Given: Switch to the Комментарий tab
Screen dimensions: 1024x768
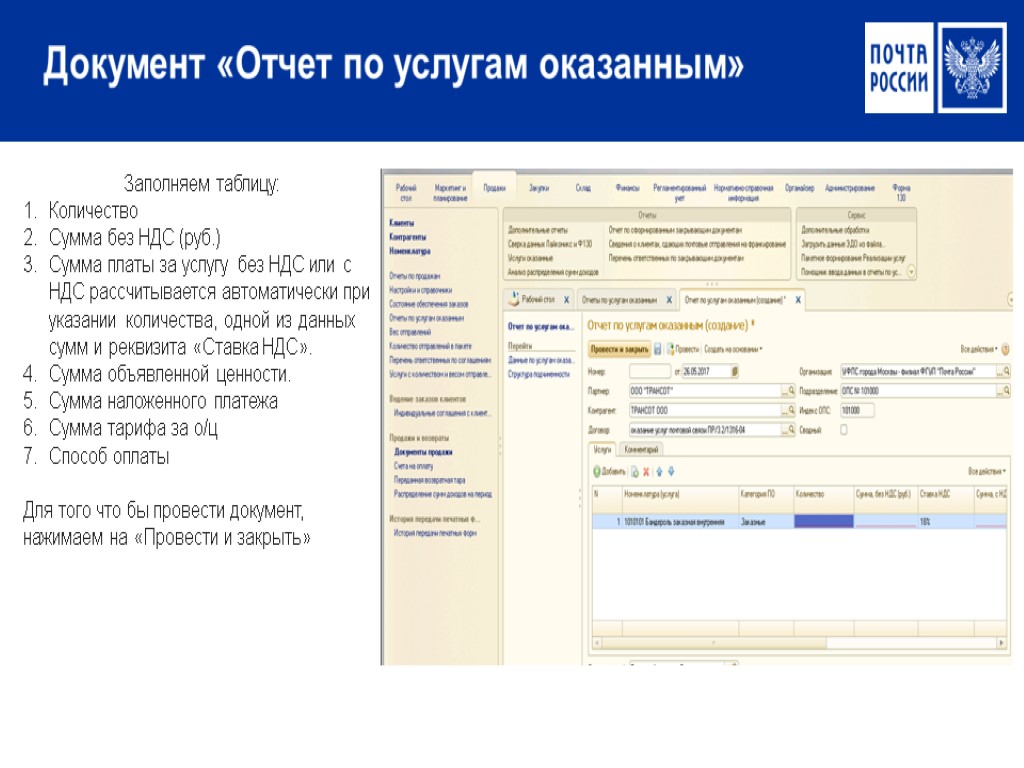Looking at the screenshot, I should (641, 449).
